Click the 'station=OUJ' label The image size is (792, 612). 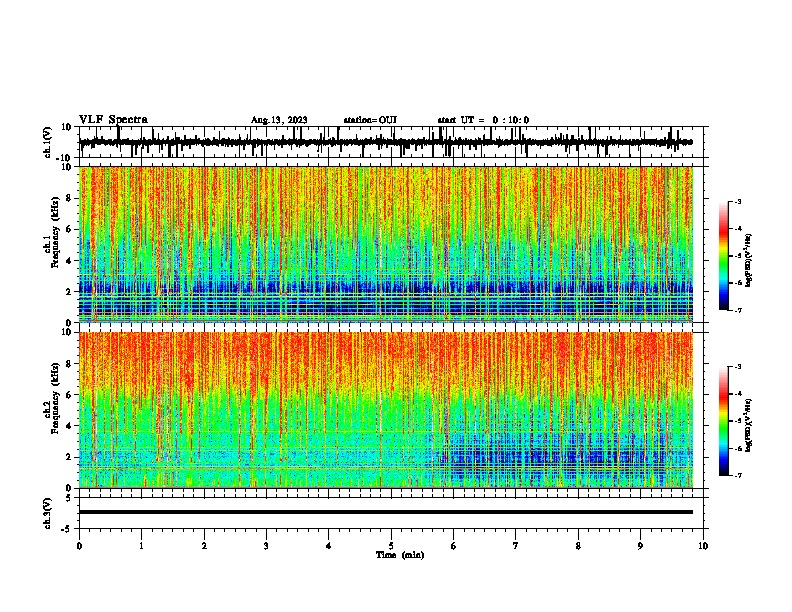[370, 120]
